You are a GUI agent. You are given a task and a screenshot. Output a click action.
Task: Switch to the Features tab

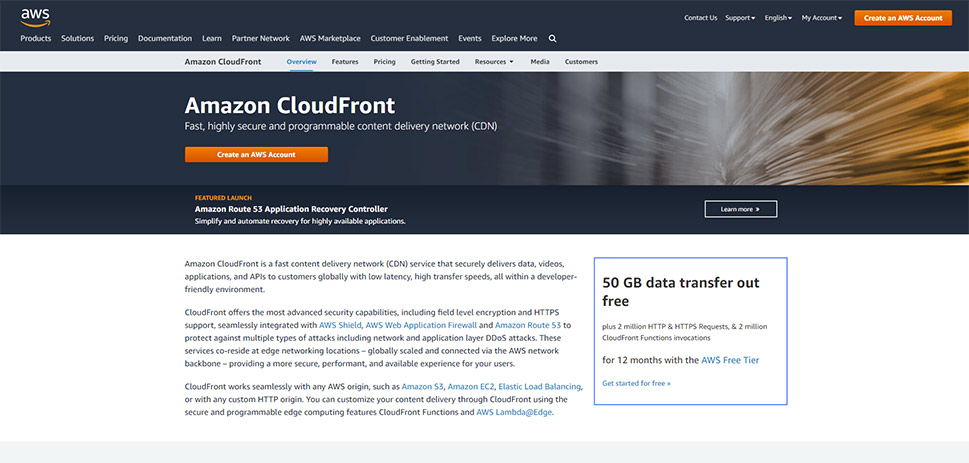[345, 62]
